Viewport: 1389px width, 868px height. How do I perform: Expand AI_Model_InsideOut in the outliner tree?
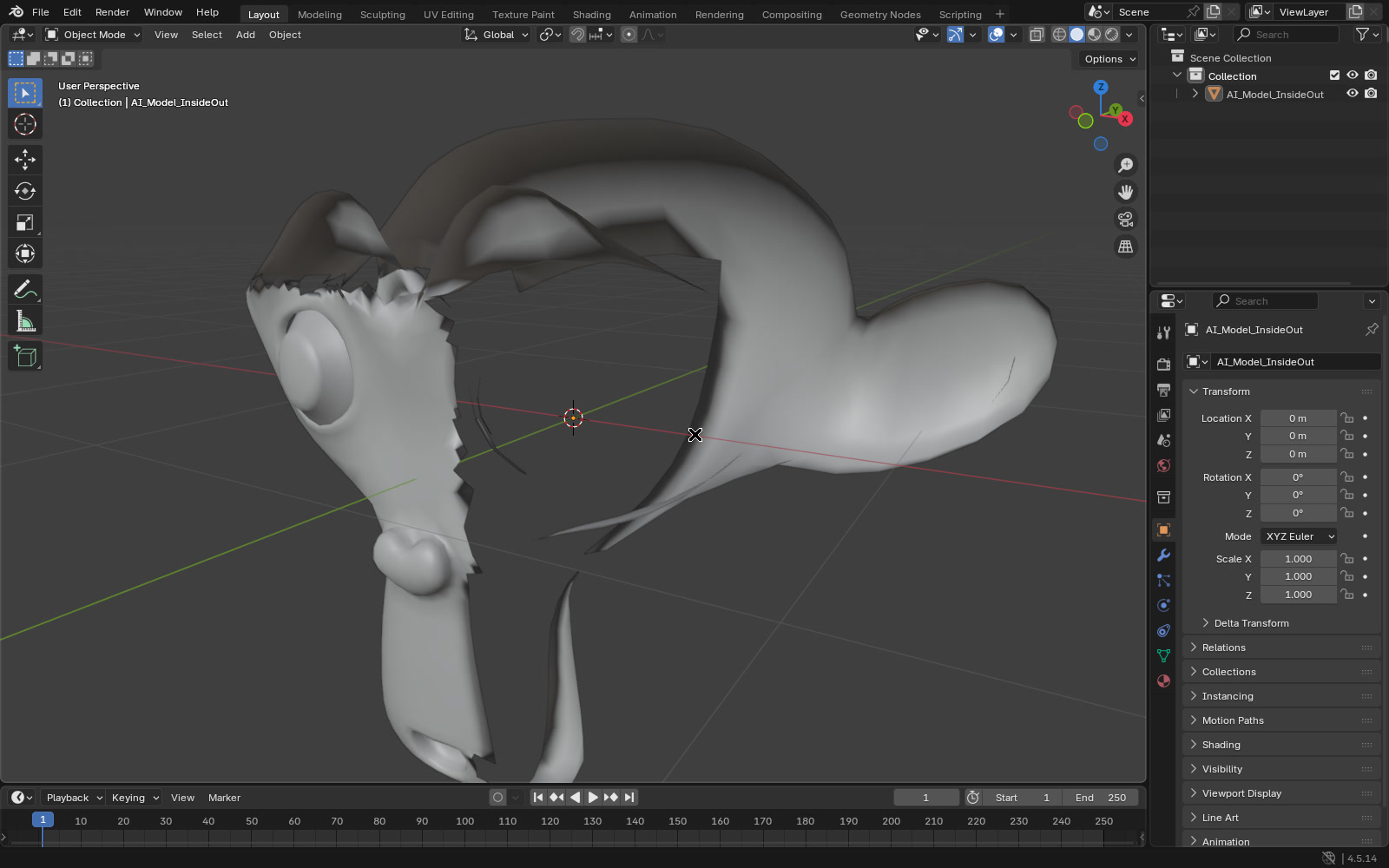[1195, 94]
